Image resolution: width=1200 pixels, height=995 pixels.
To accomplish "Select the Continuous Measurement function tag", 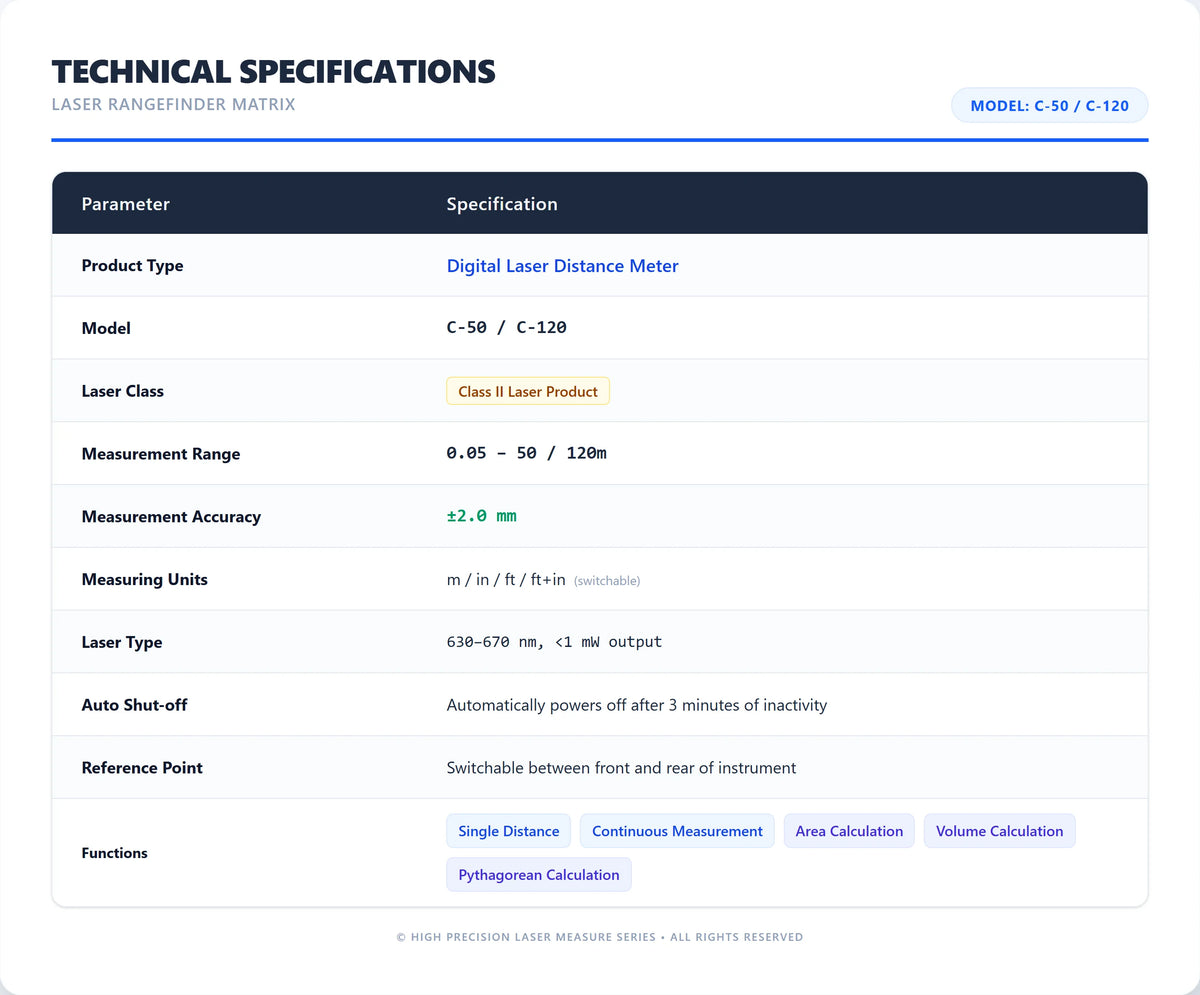I will pos(677,831).
